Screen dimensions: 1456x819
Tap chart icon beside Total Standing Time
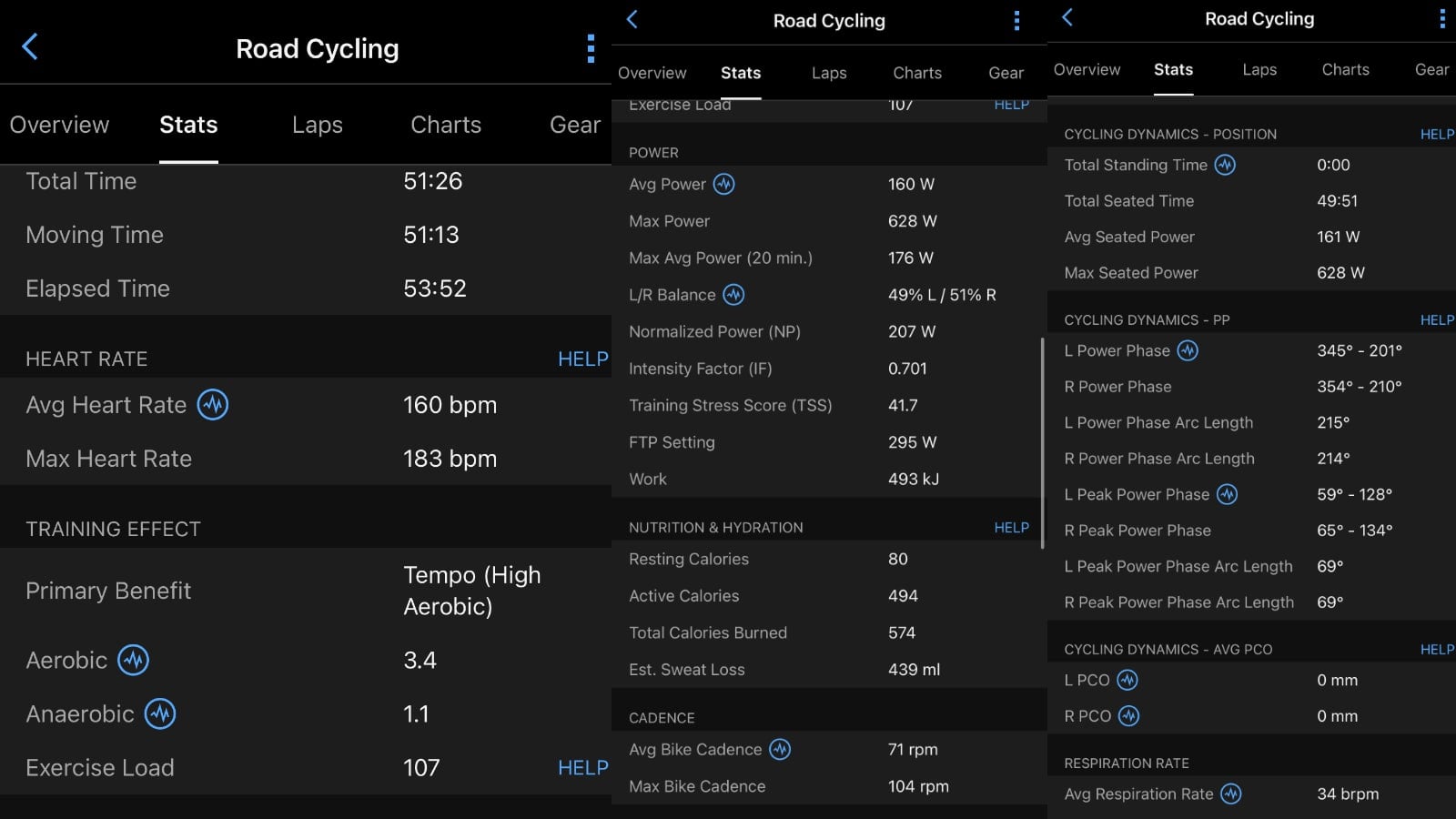click(x=1225, y=165)
